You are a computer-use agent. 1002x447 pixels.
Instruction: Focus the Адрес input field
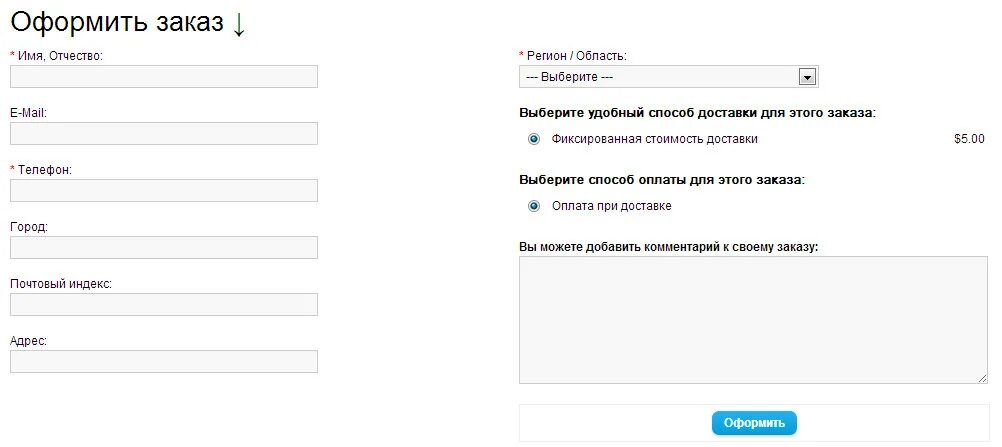(x=163, y=362)
